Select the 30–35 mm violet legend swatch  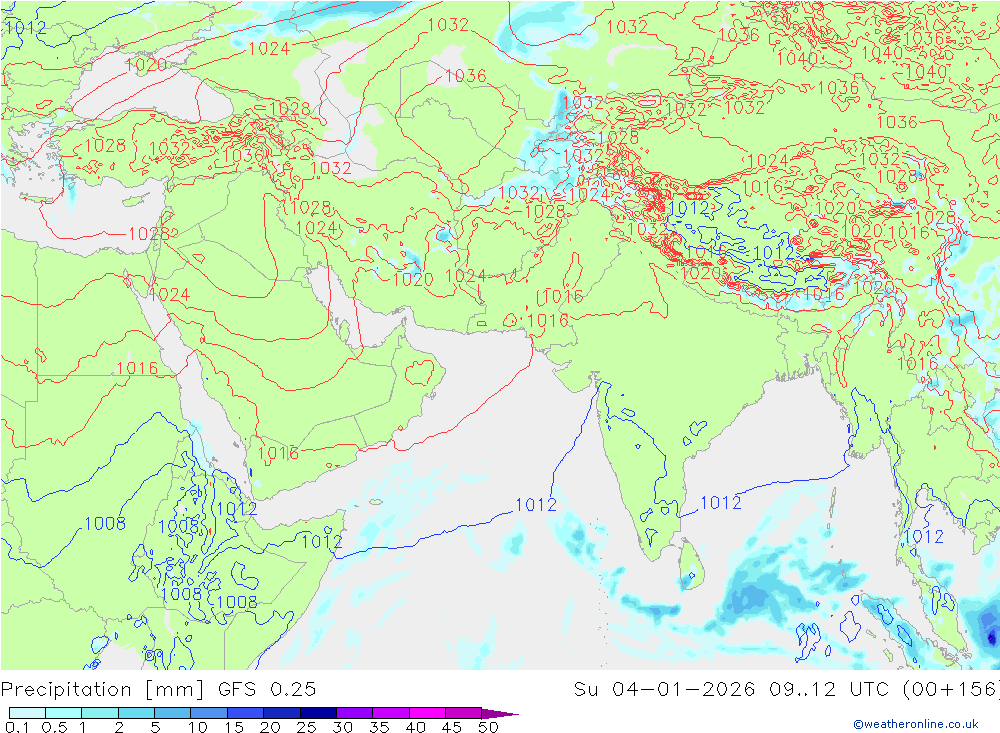355,713
